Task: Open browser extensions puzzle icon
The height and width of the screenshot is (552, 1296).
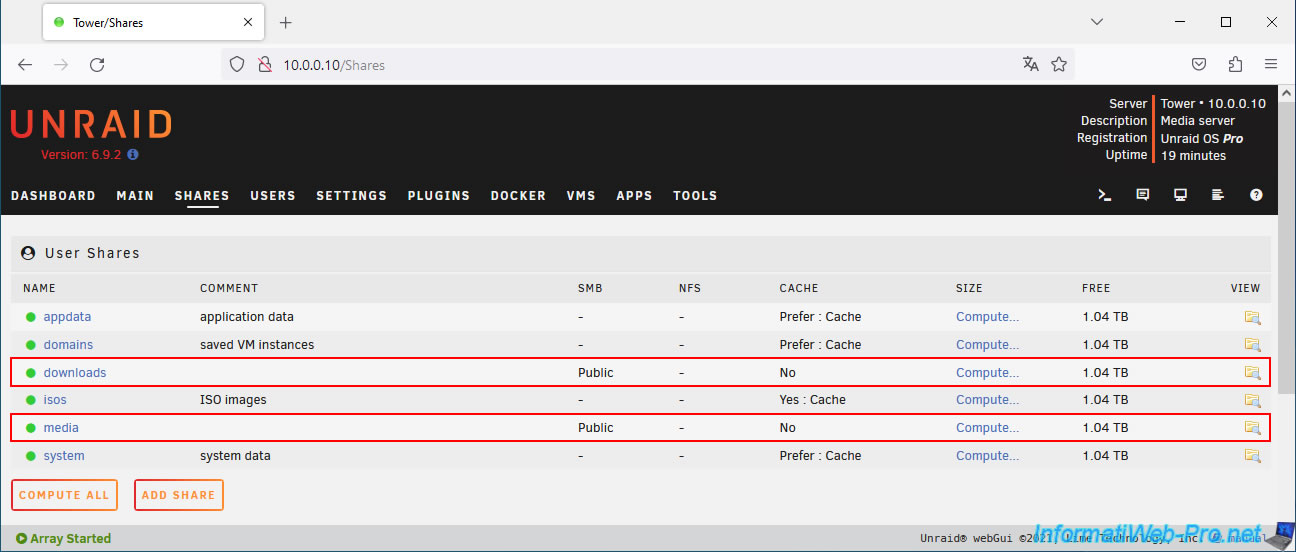Action: pyautogui.click(x=1235, y=64)
